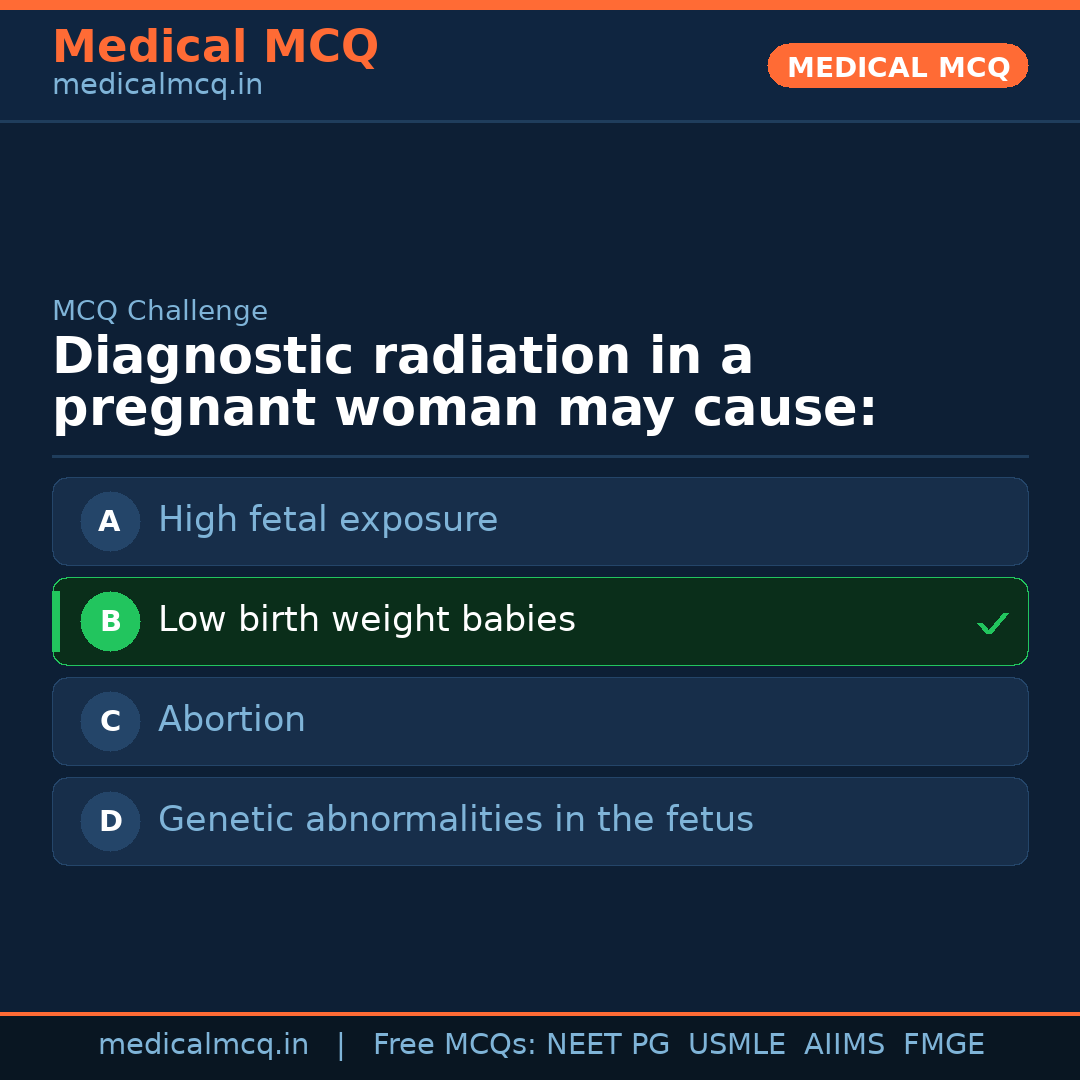Click the green letter B circle
Viewport: 1080px width, 1080px height.
(x=110, y=621)
